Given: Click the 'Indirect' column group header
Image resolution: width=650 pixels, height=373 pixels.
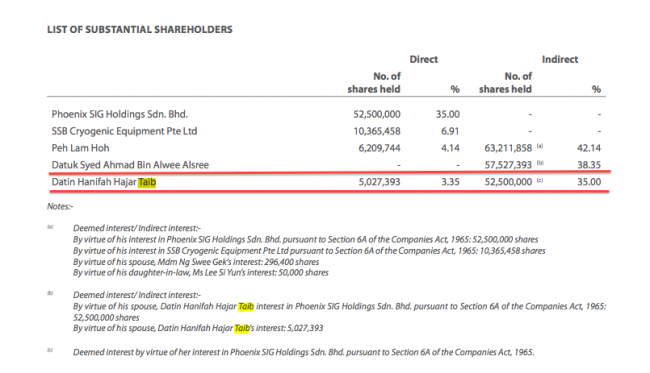Looking at the screenshot, I should click(560, 59).
